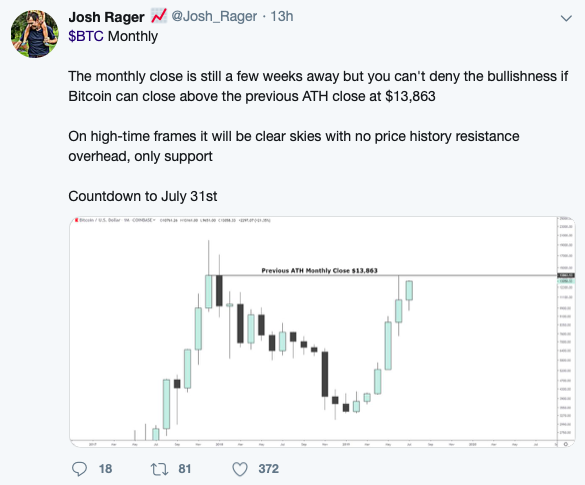This screenshot has width=585, height=485.
Task: View the 18 replies count
Action: click(106, 469)
